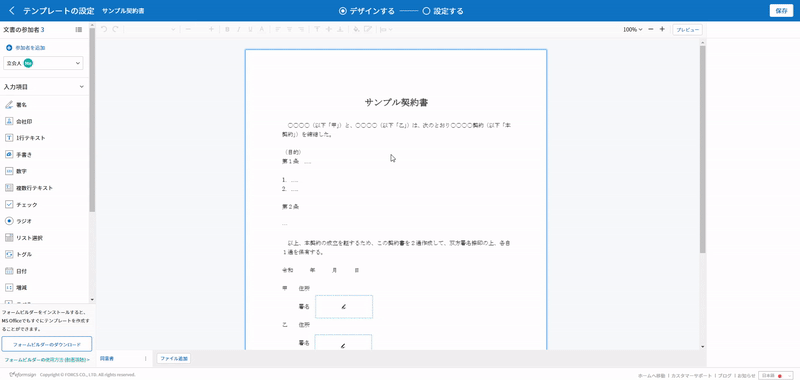The width and height of the screenshot is (800, 380).
Task: Open the fill color bucket tool
Action: [x=357, y=29]
